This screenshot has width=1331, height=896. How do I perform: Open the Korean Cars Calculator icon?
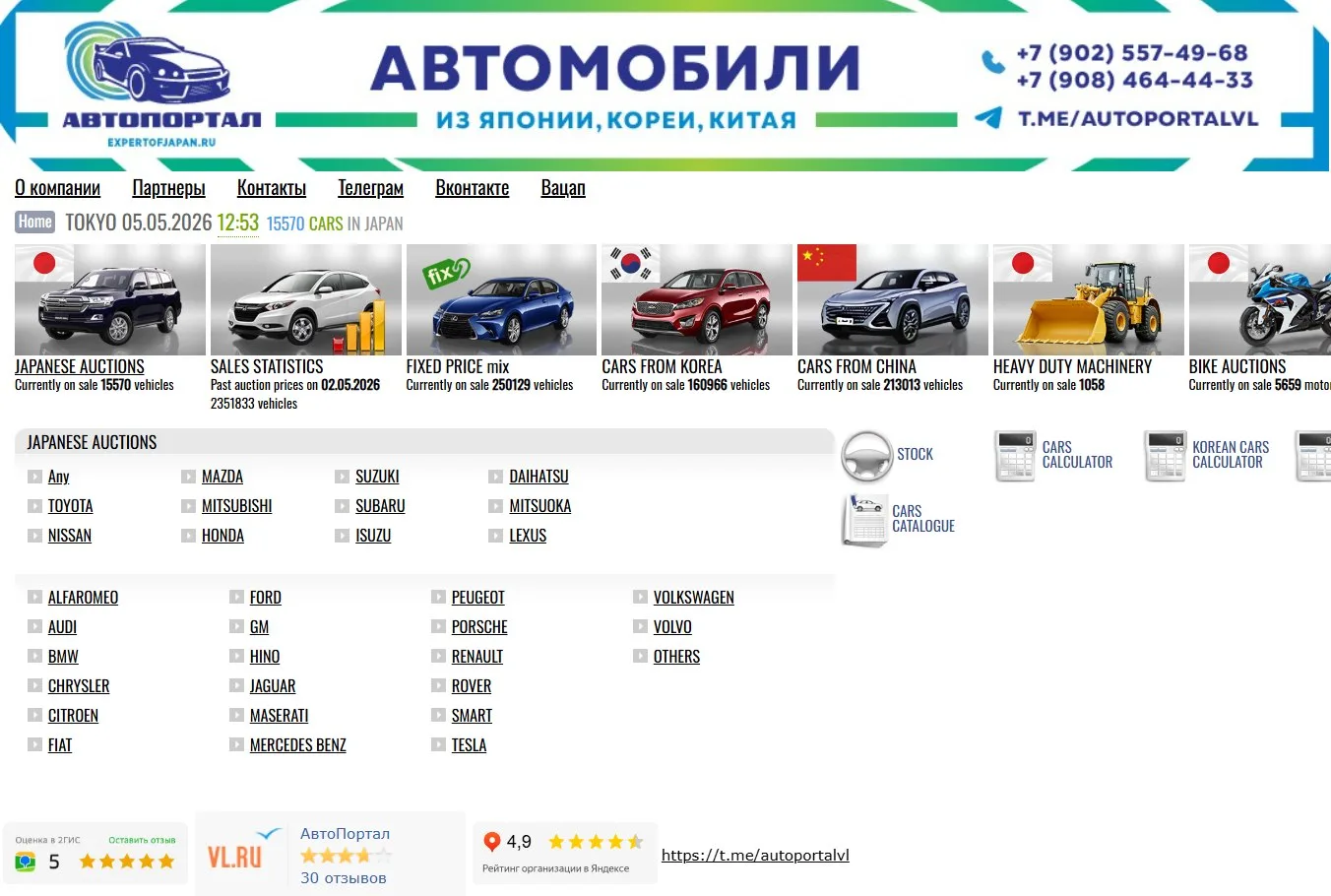click(1165, 456)
